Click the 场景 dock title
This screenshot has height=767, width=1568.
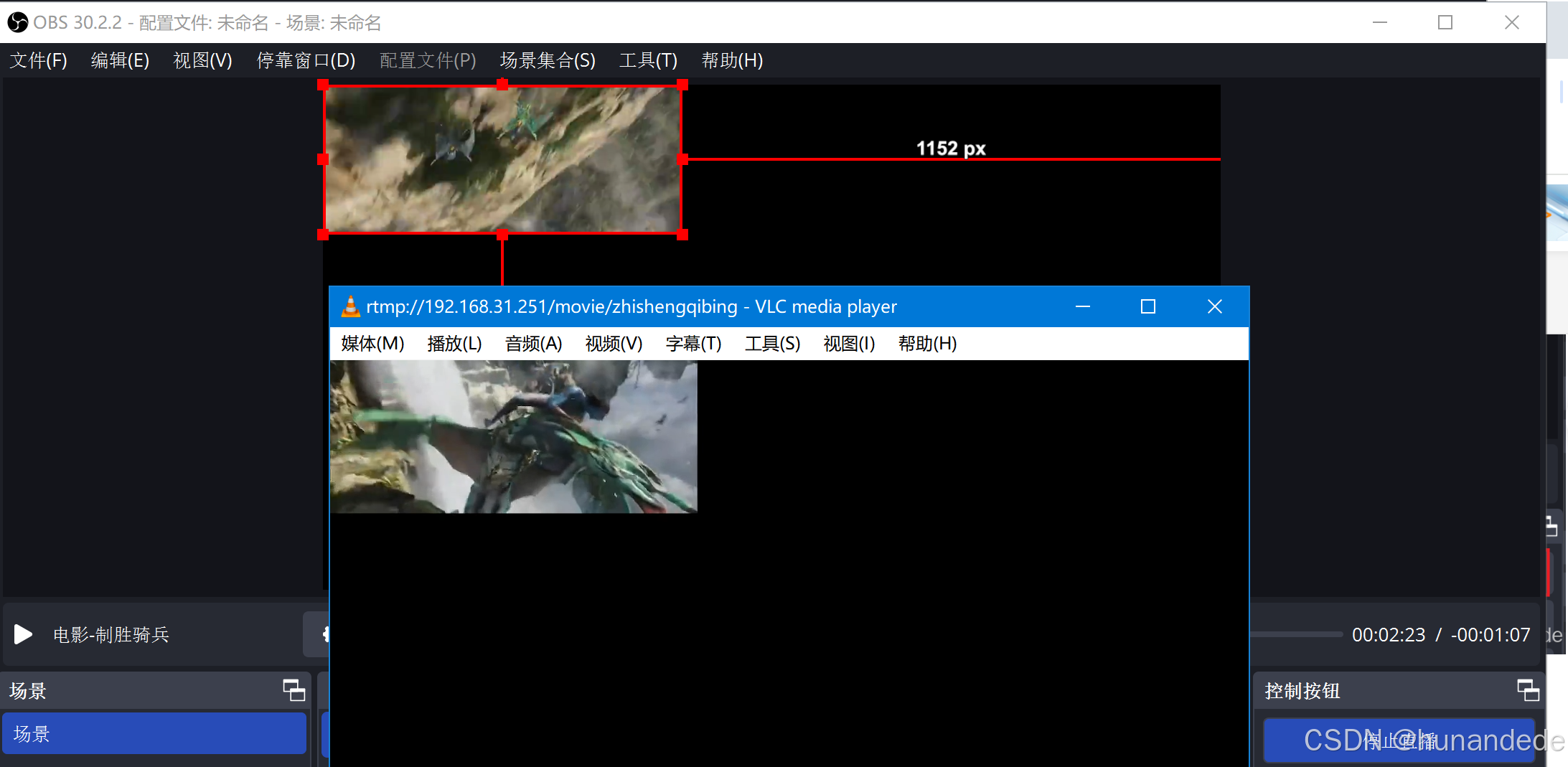tap(28, 691)
